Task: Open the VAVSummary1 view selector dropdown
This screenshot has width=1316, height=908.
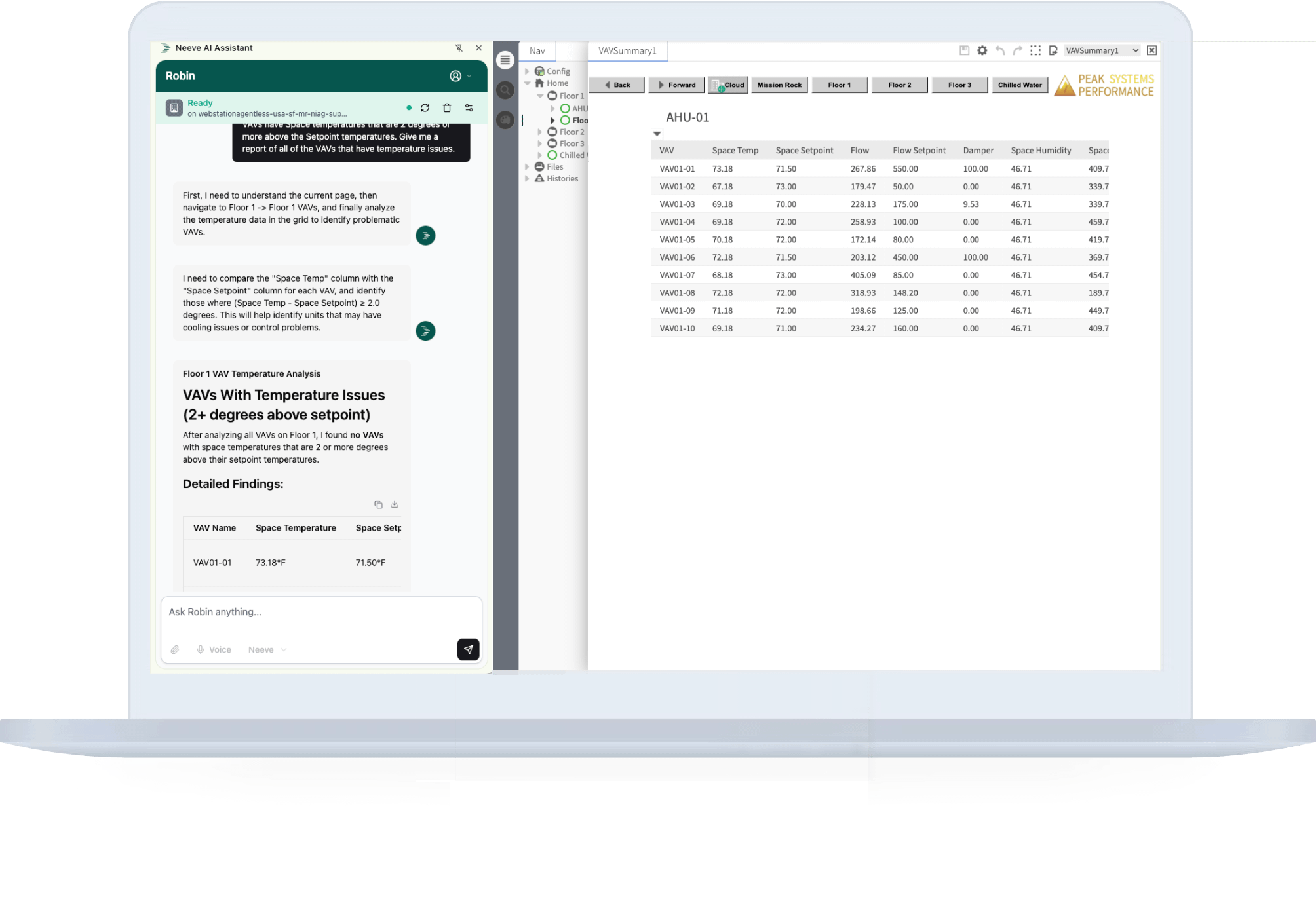Action: [1102, 50]
